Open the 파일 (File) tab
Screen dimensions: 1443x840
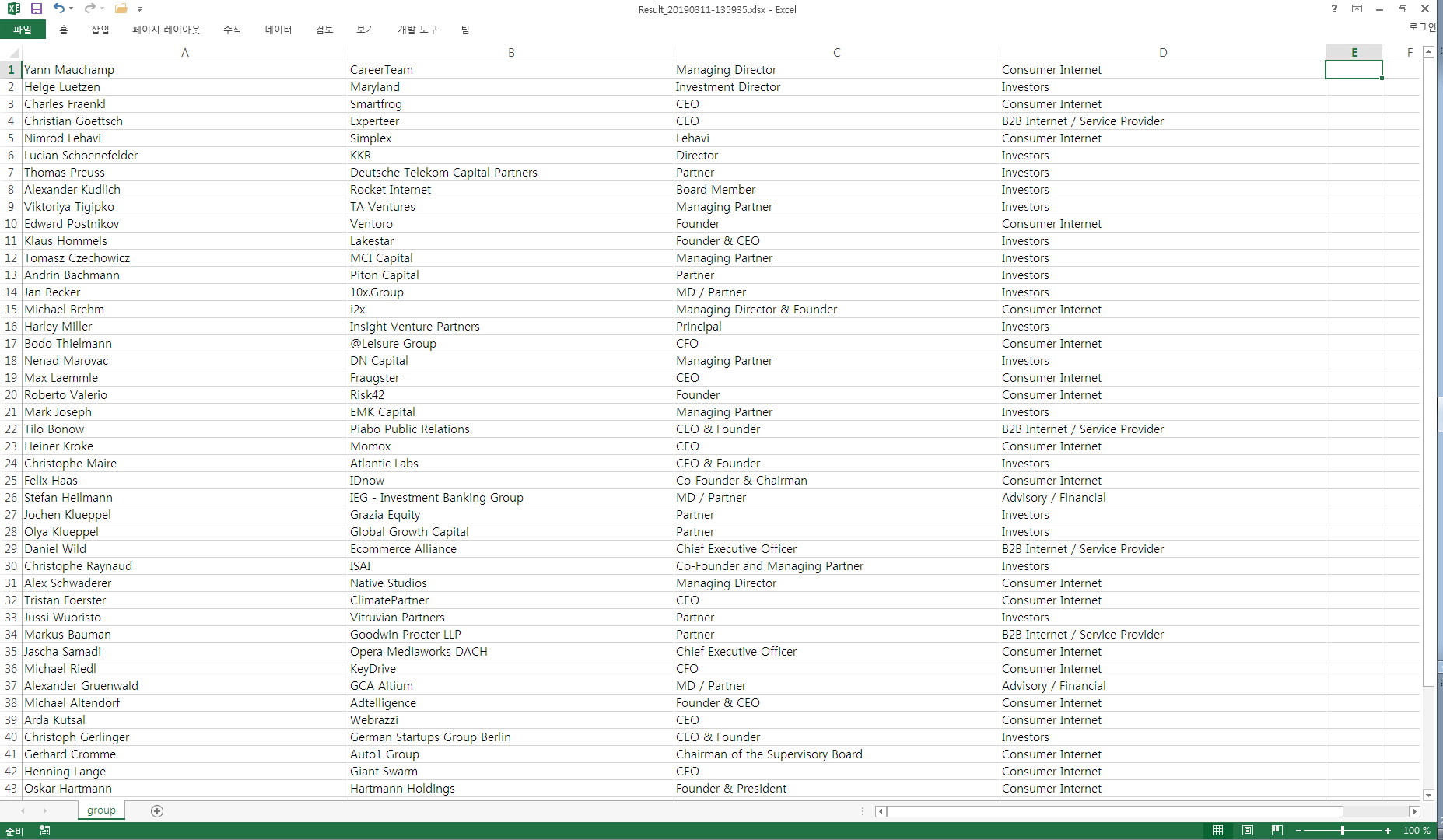(x=23, y=30)
